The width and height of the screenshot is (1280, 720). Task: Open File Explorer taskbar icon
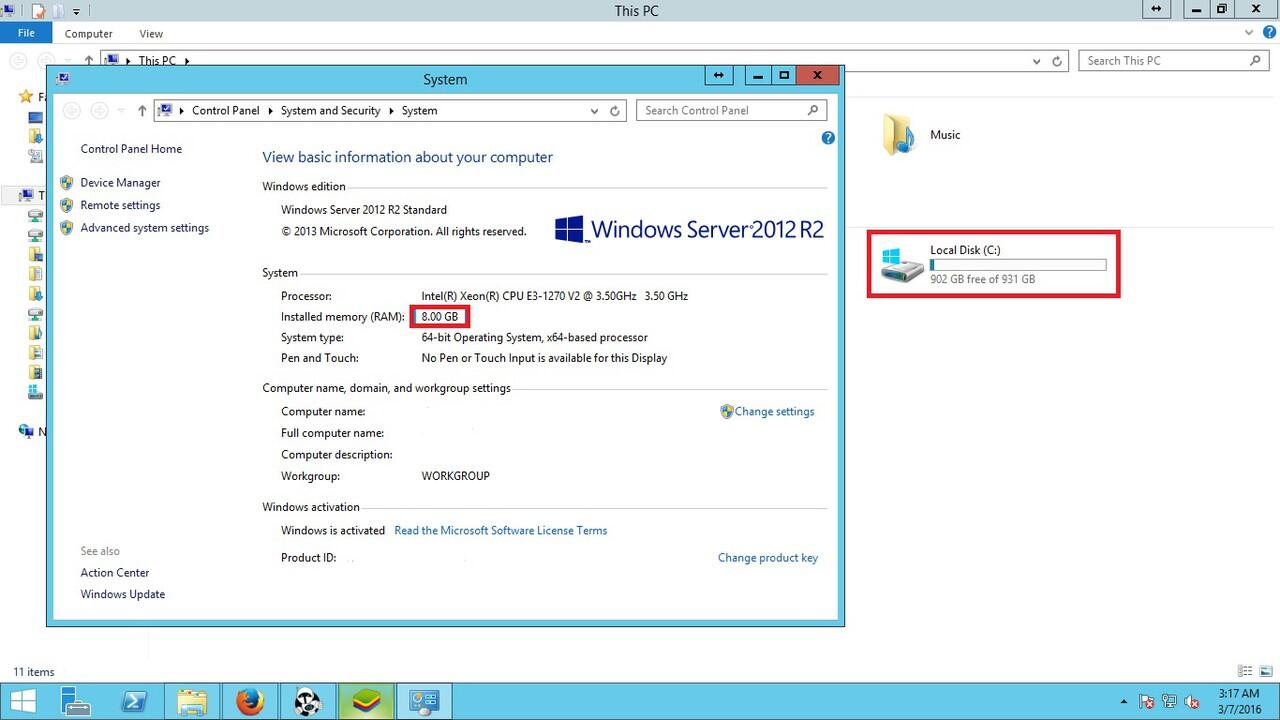click(x=192, y=701)
